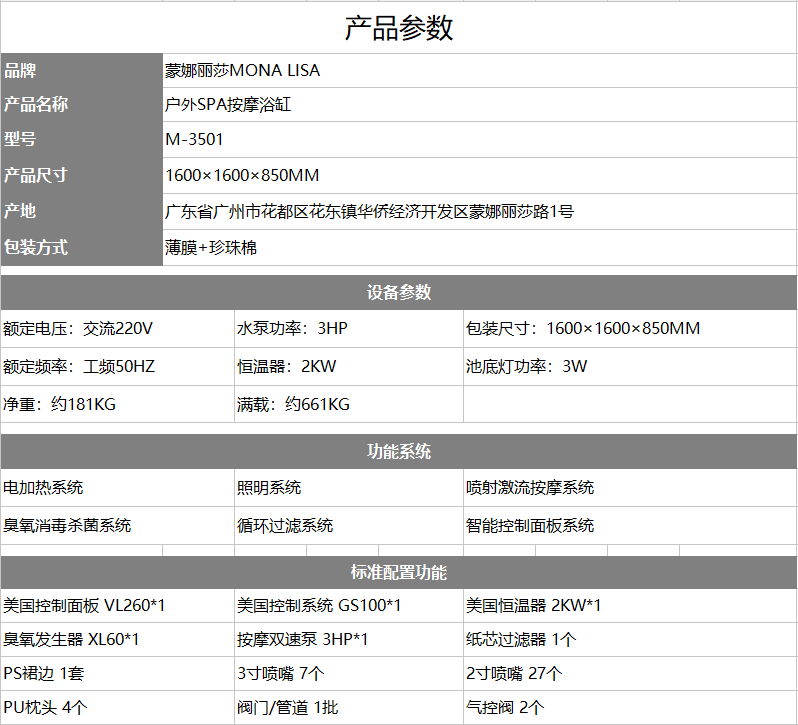
Task: Select the 水泵功率 3HP cell
Action: coord(292,329)
